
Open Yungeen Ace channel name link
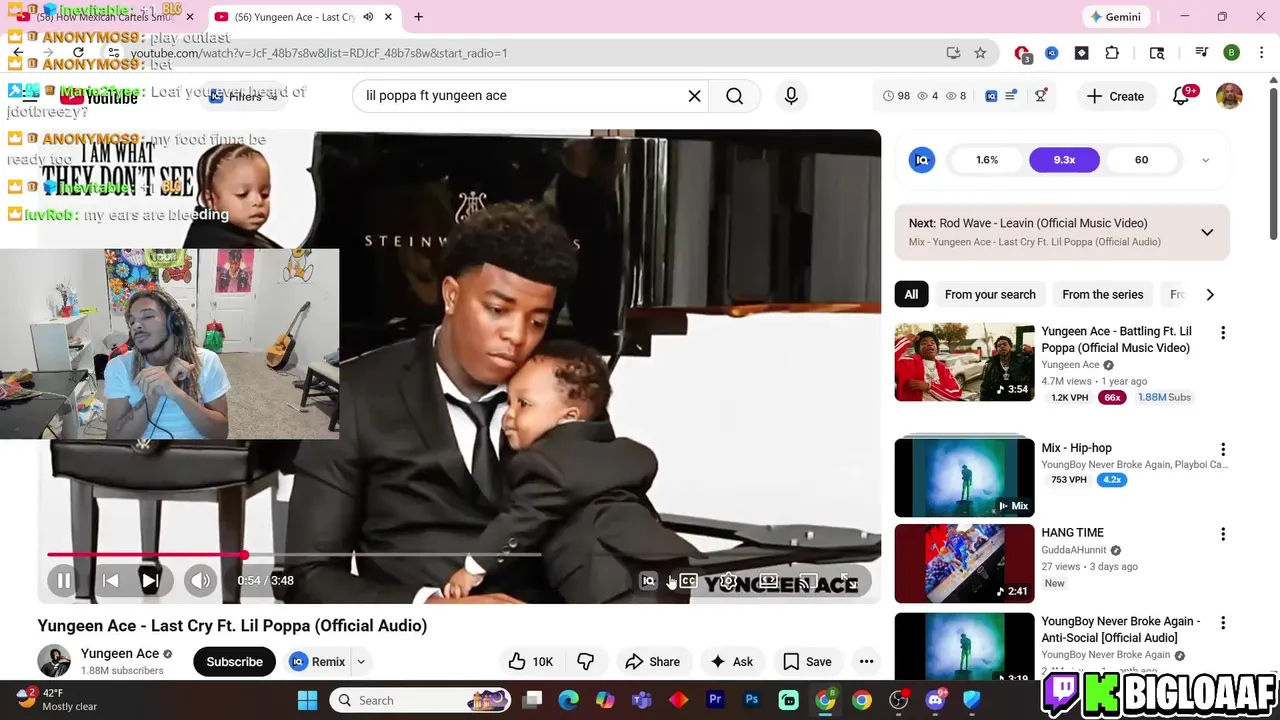(x=120, y=654)
